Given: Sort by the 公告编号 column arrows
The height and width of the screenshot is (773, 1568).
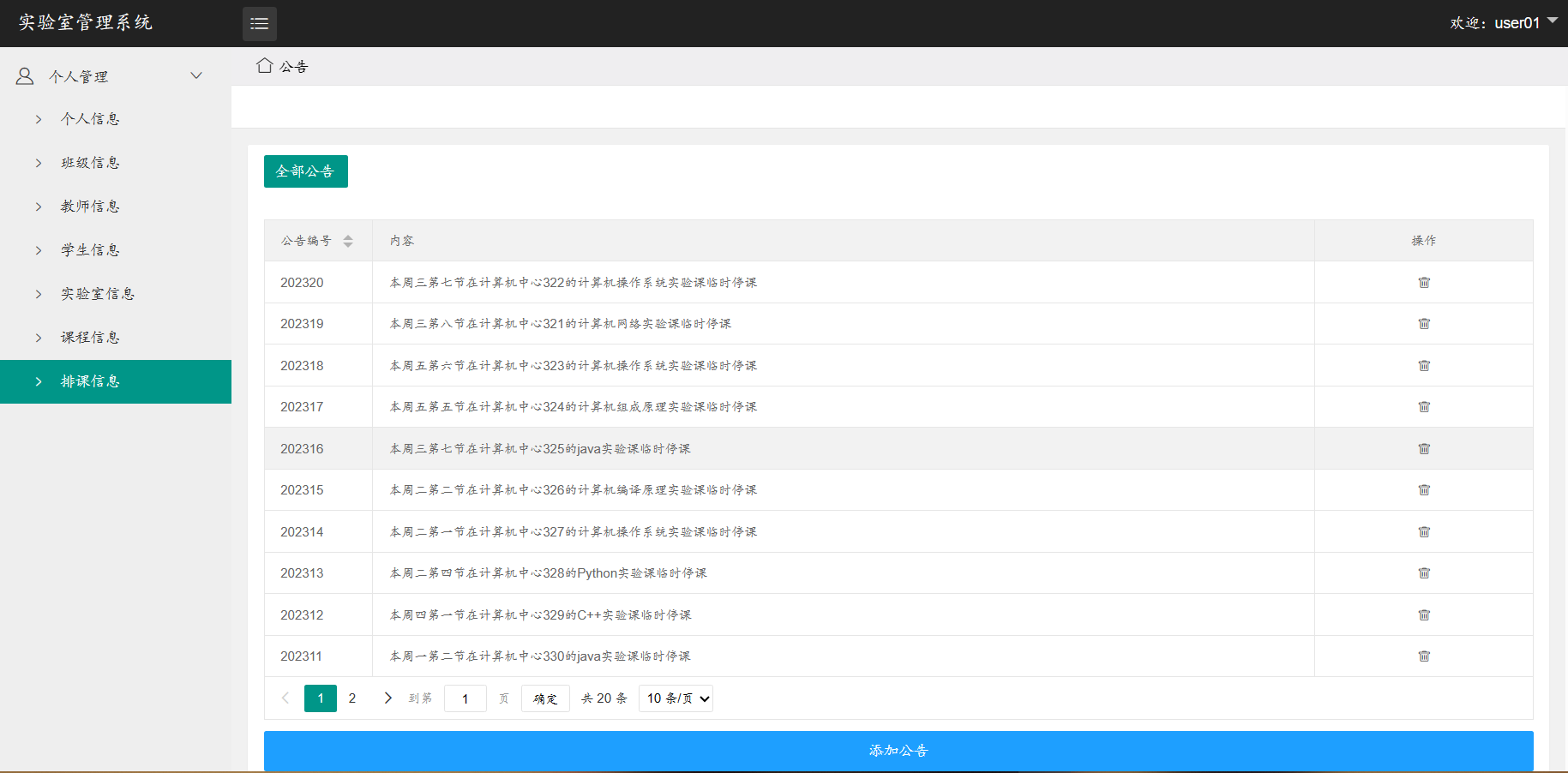Looking at the screenshot, I should point(348,242).
